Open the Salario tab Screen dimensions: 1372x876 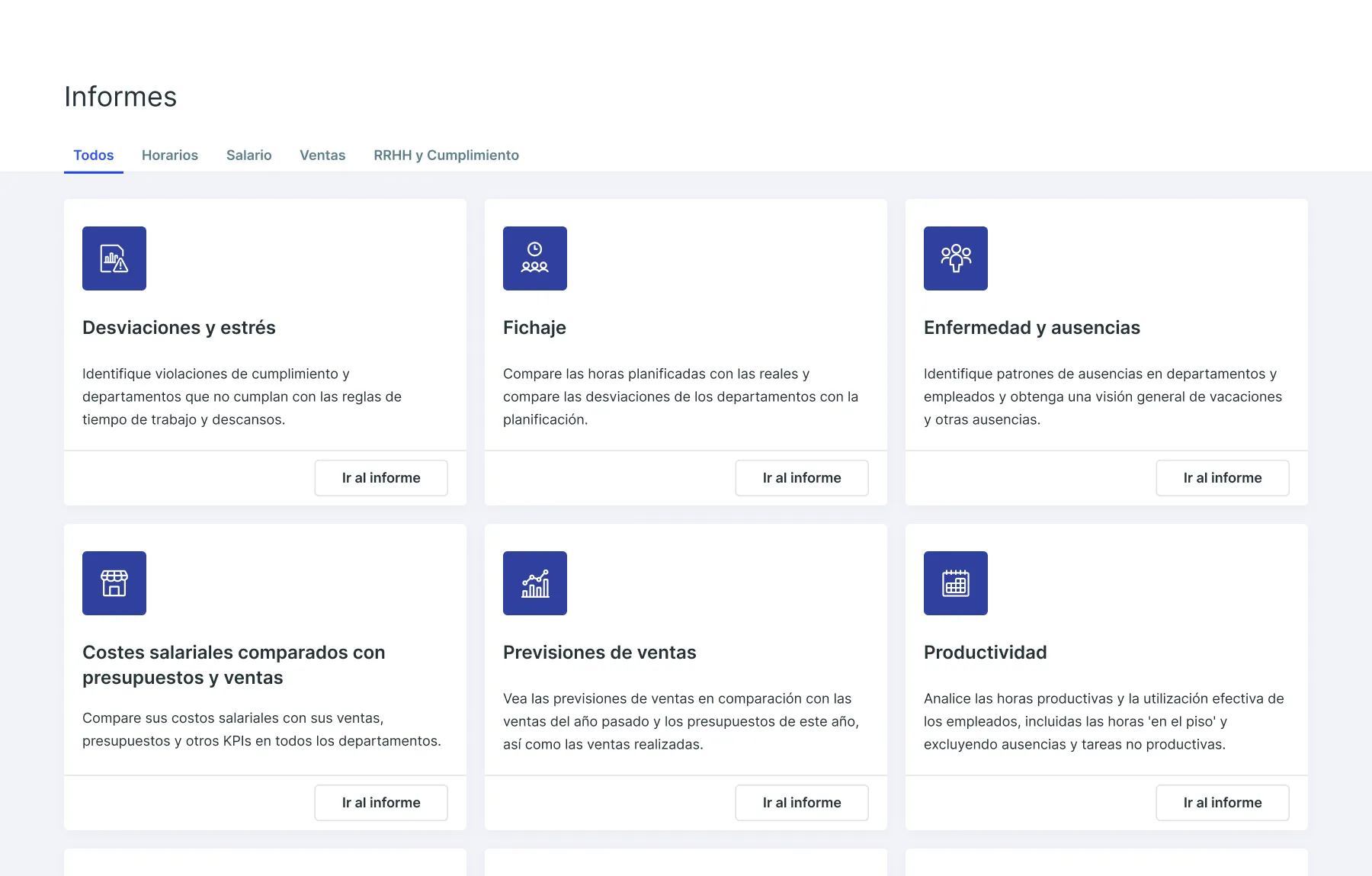point(249,156)
